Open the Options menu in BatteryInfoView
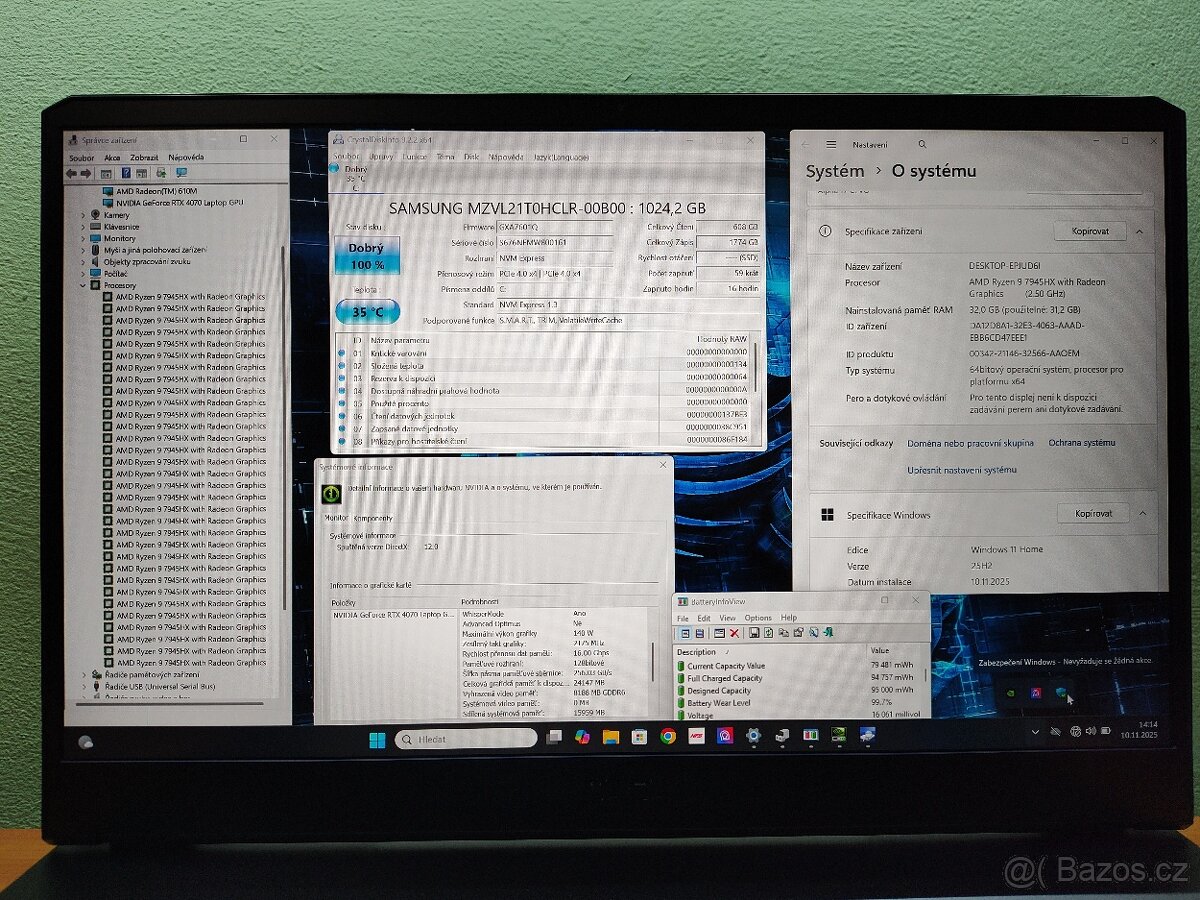The height and width of the screenshot is (900, 1200). 758,617
